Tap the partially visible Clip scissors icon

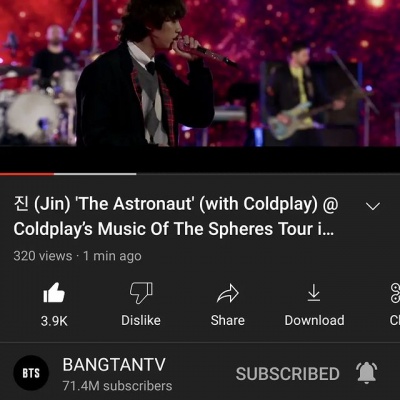tap(395, 293)
